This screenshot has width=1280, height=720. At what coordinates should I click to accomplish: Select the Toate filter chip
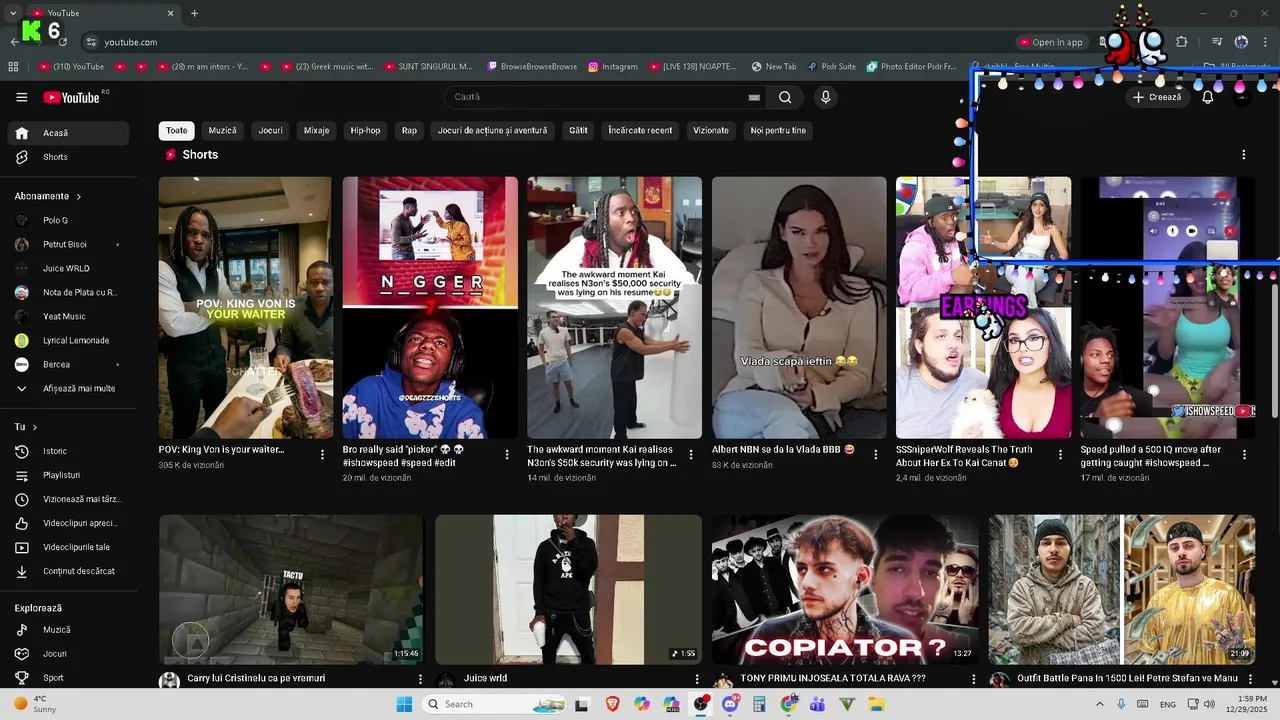coord(176,130)
